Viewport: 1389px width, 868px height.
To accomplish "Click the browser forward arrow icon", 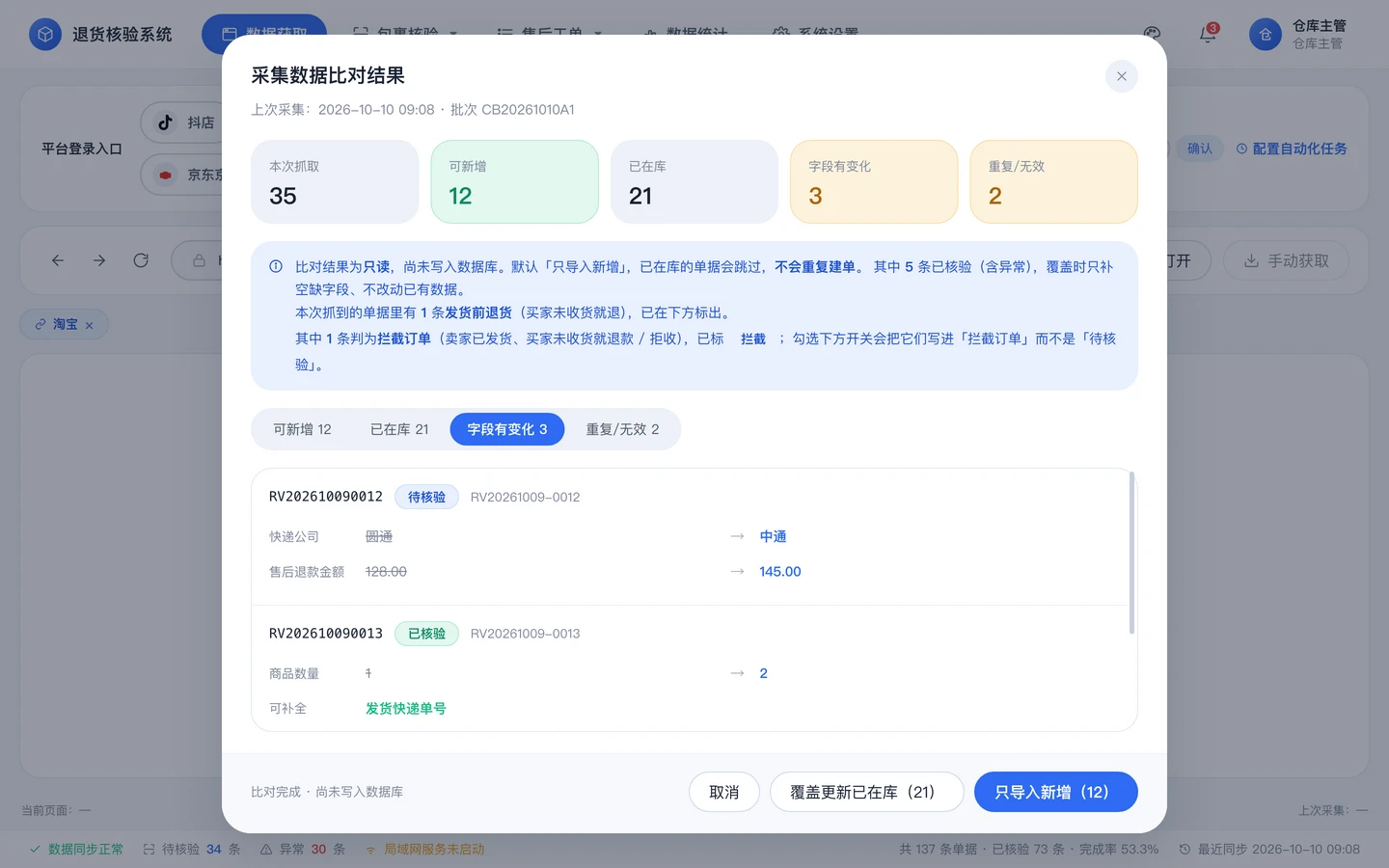I will point(99,260).
